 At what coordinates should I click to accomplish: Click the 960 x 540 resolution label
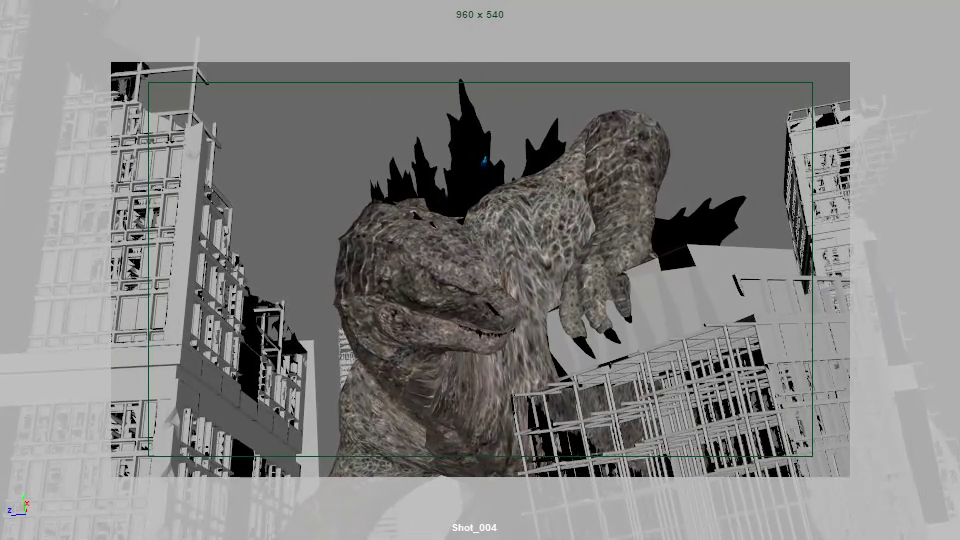coord(480,15)
